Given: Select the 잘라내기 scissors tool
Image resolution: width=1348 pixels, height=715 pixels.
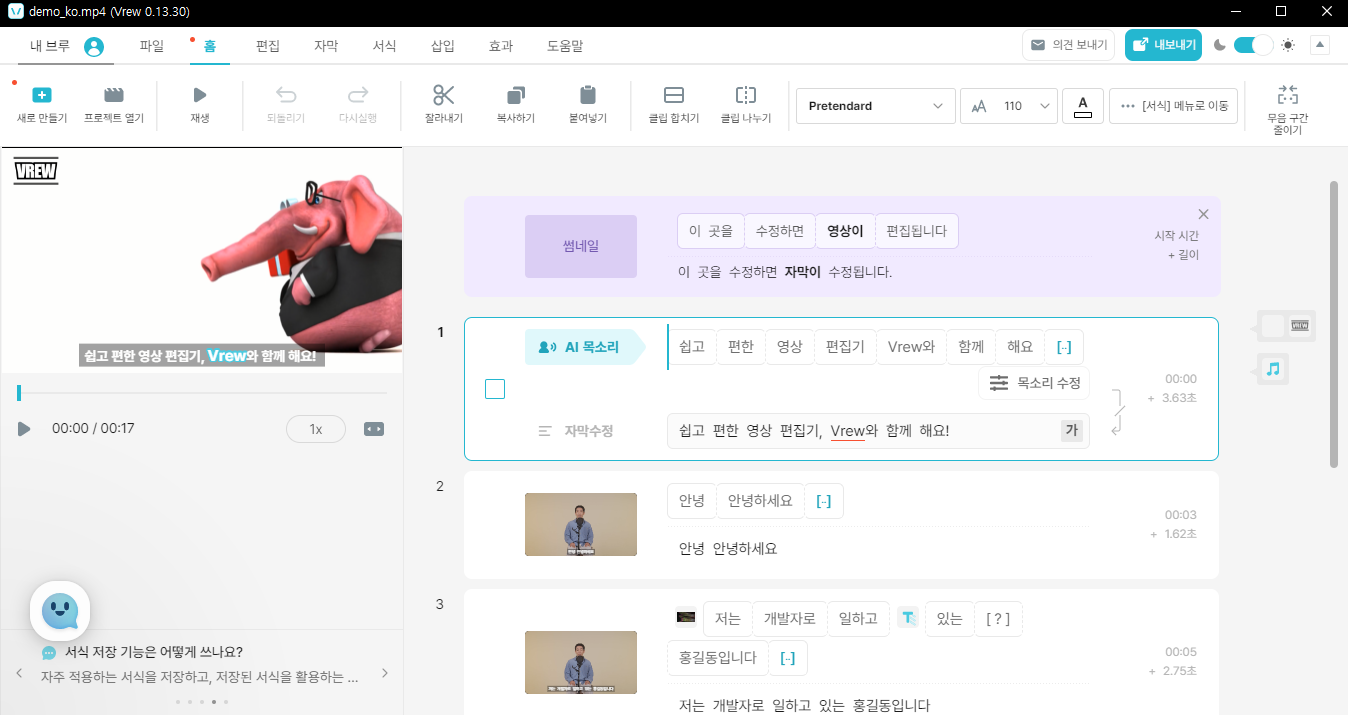Looking at the screenshot, I should 444,95.
